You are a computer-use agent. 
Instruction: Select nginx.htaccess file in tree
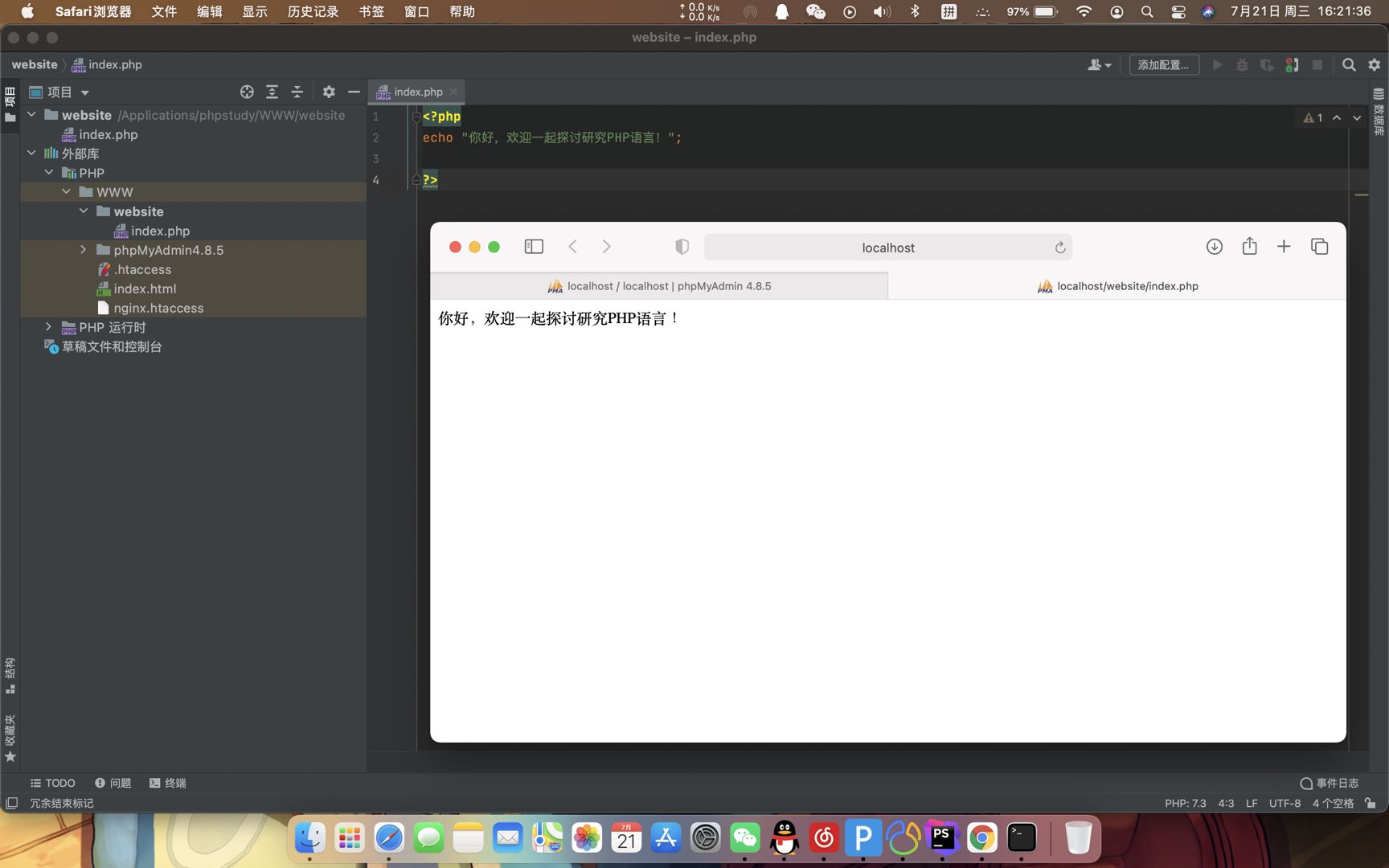[x=158, y=308]
